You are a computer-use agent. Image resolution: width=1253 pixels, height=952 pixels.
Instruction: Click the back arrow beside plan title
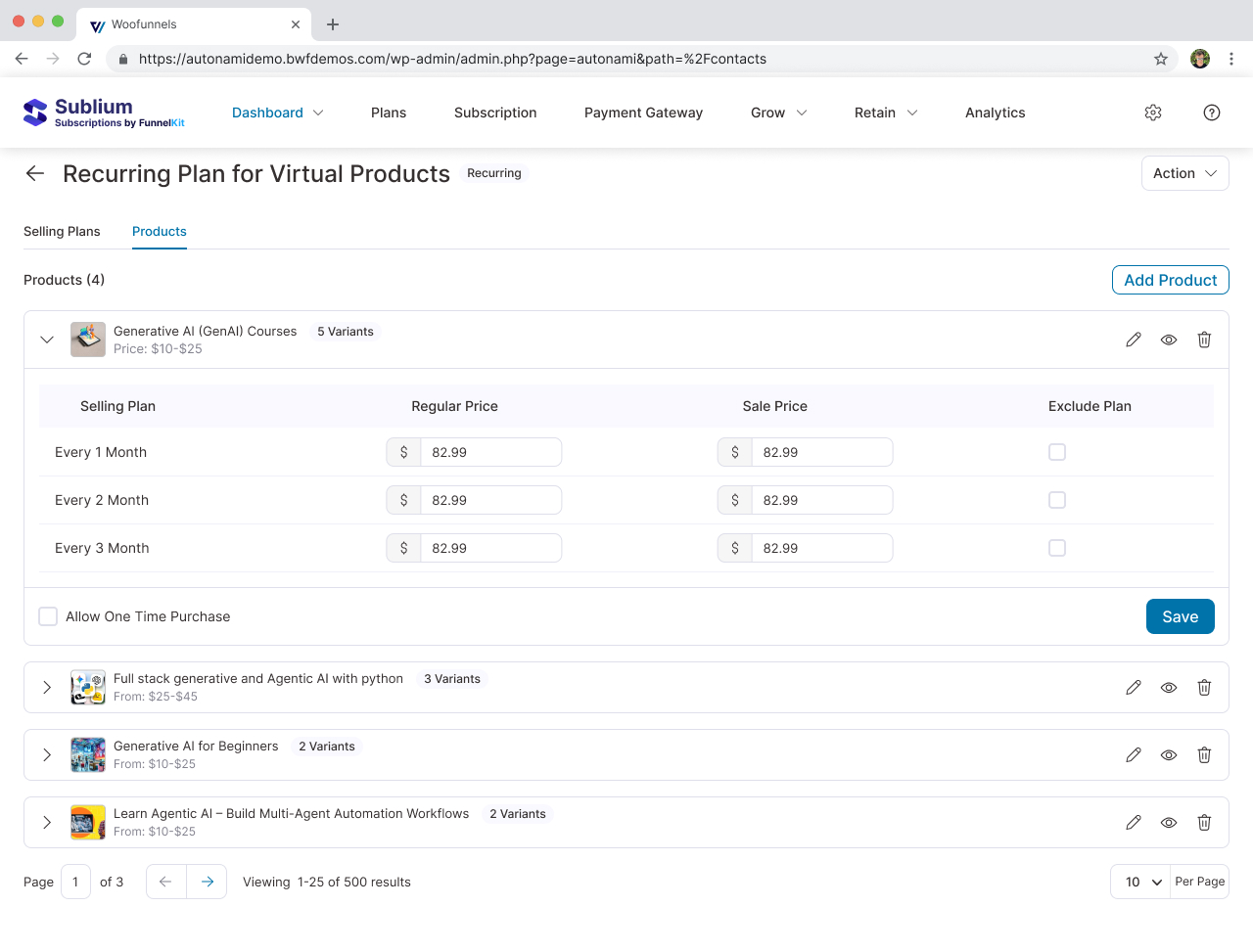pos(35,173)
